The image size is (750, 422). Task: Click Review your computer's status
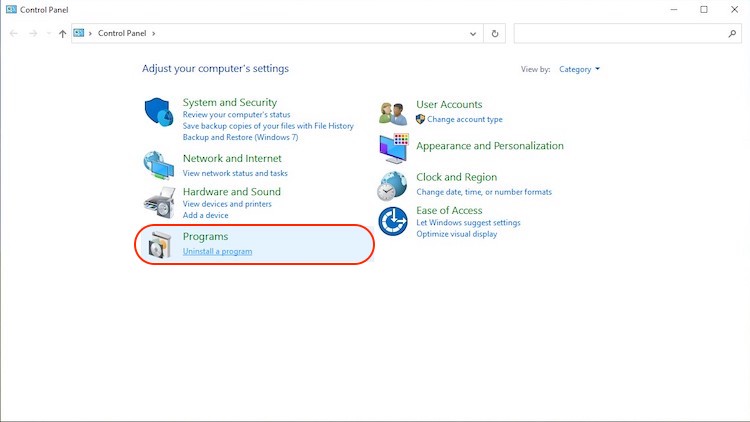[236, 115]
